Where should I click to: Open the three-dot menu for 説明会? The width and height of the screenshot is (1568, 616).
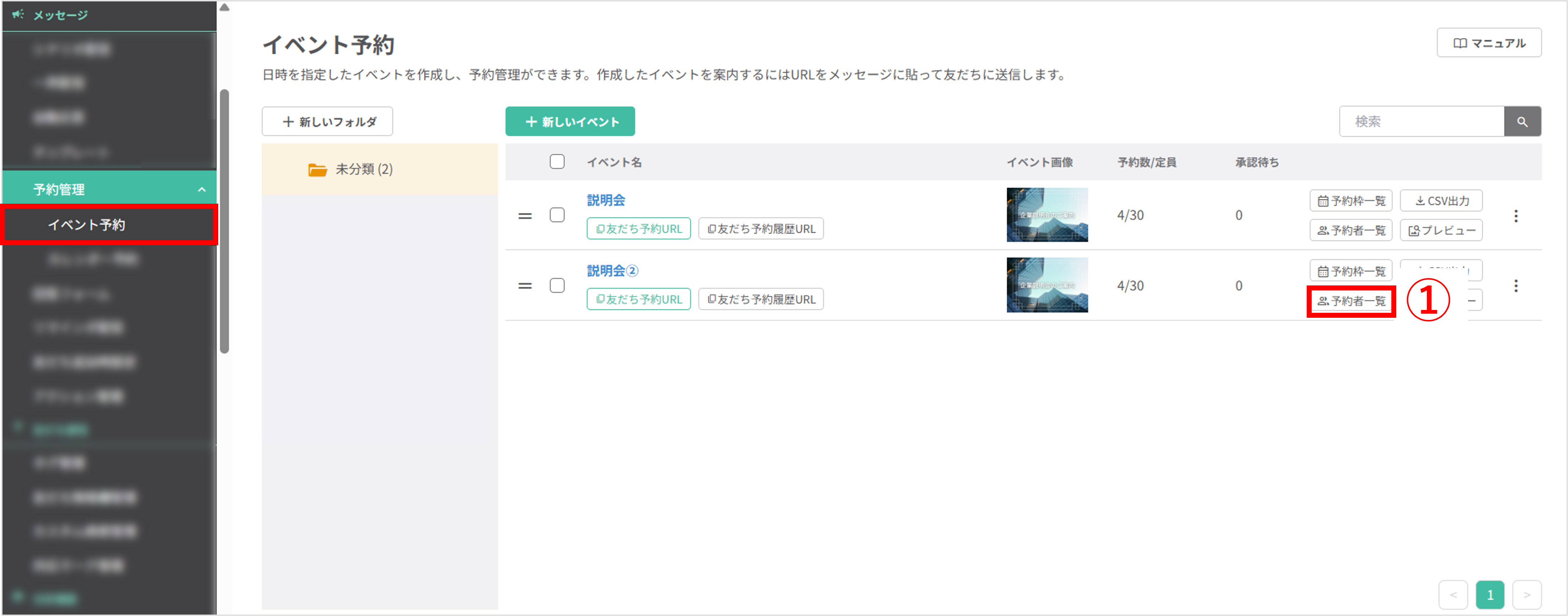click(x=1516, y=216)
